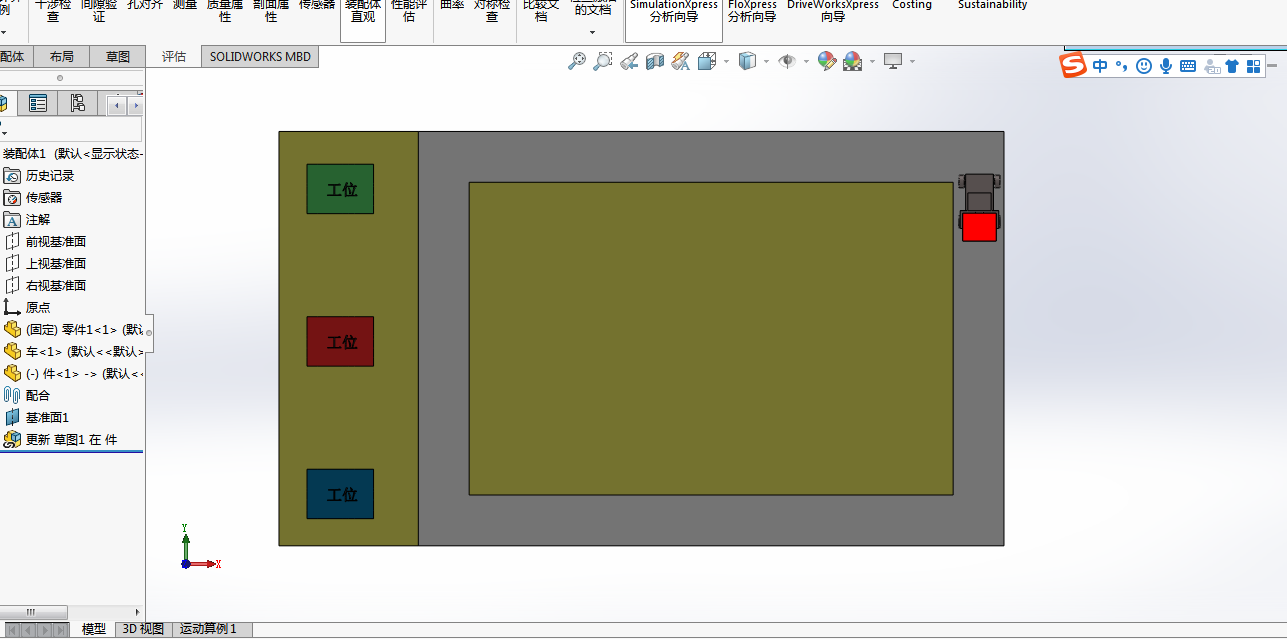Click the Previous View icon

(x=629, y=61)
